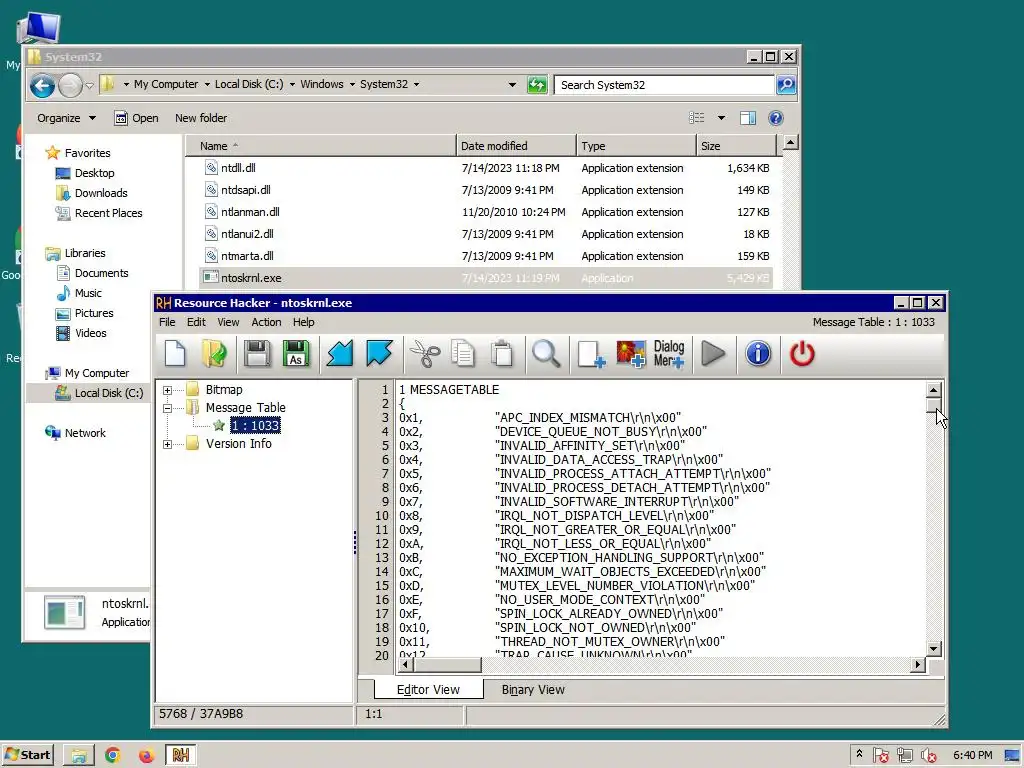Select the ntoskrnl.exe file row

[485, 278]
